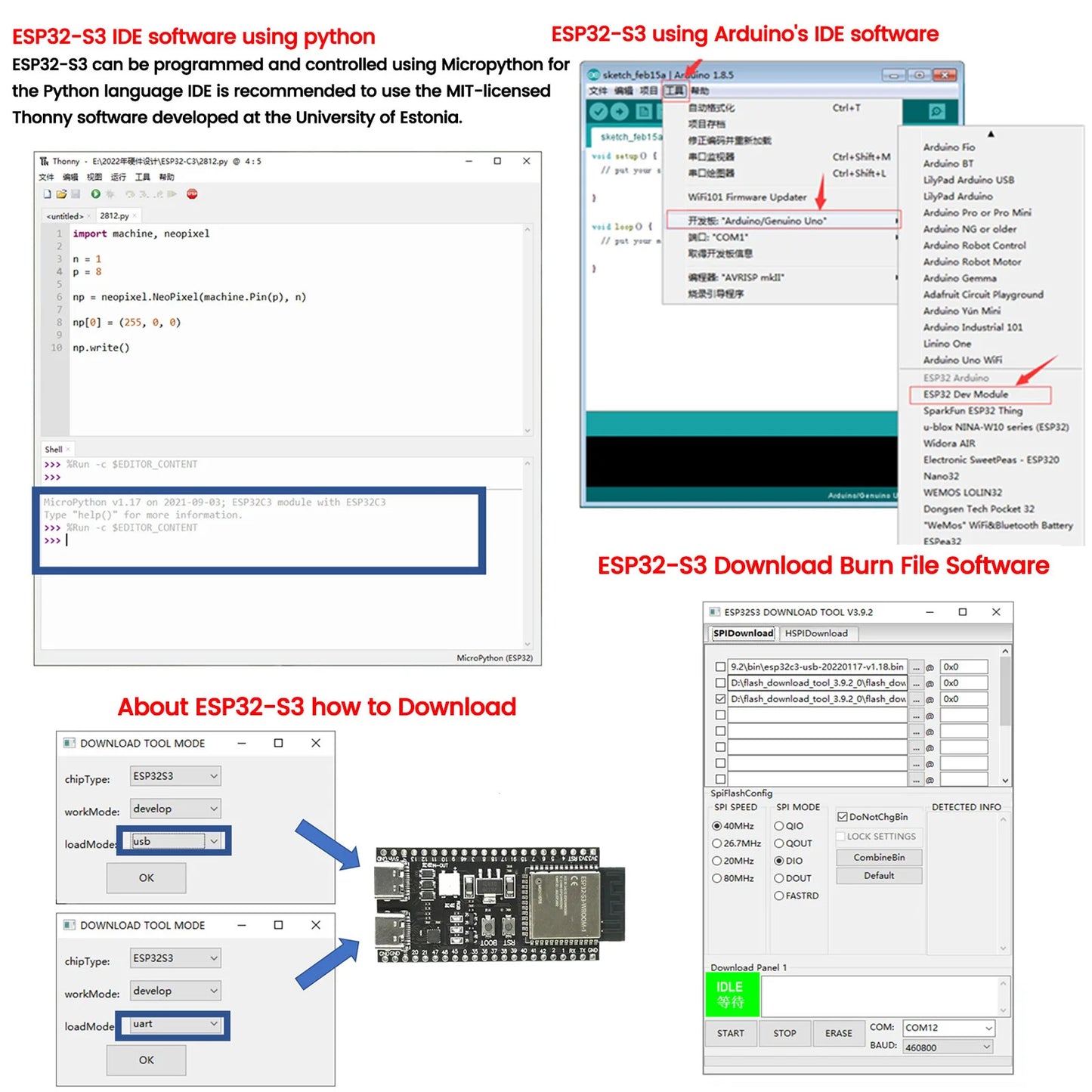Open a file using Thonny's folder icon
The width and height of the screenshot is (1092, 1092).
62,193
